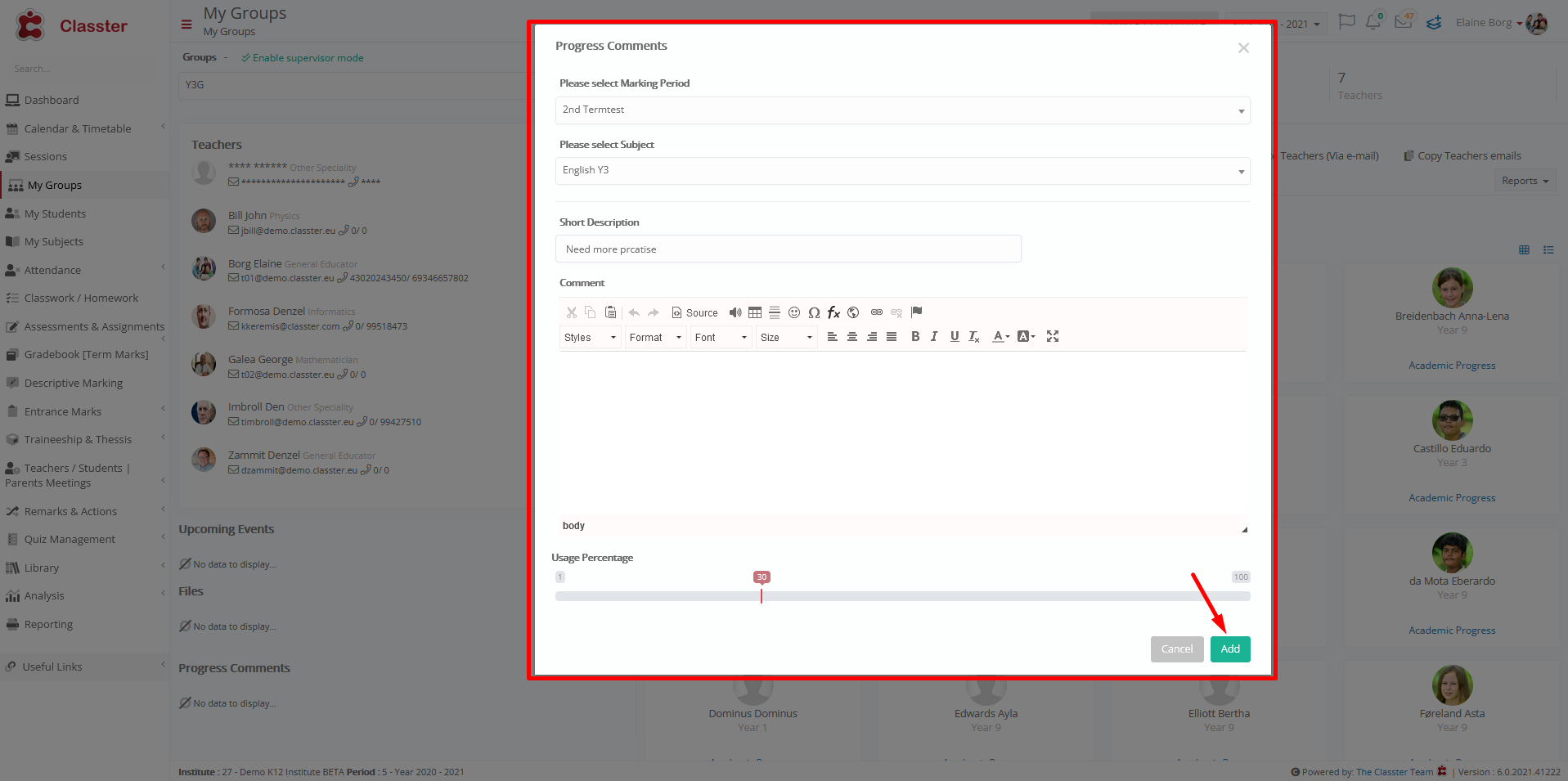This screenshot has height=781, width=1568.
Task: Align the comment text right
Action: [x=872, y=336]
